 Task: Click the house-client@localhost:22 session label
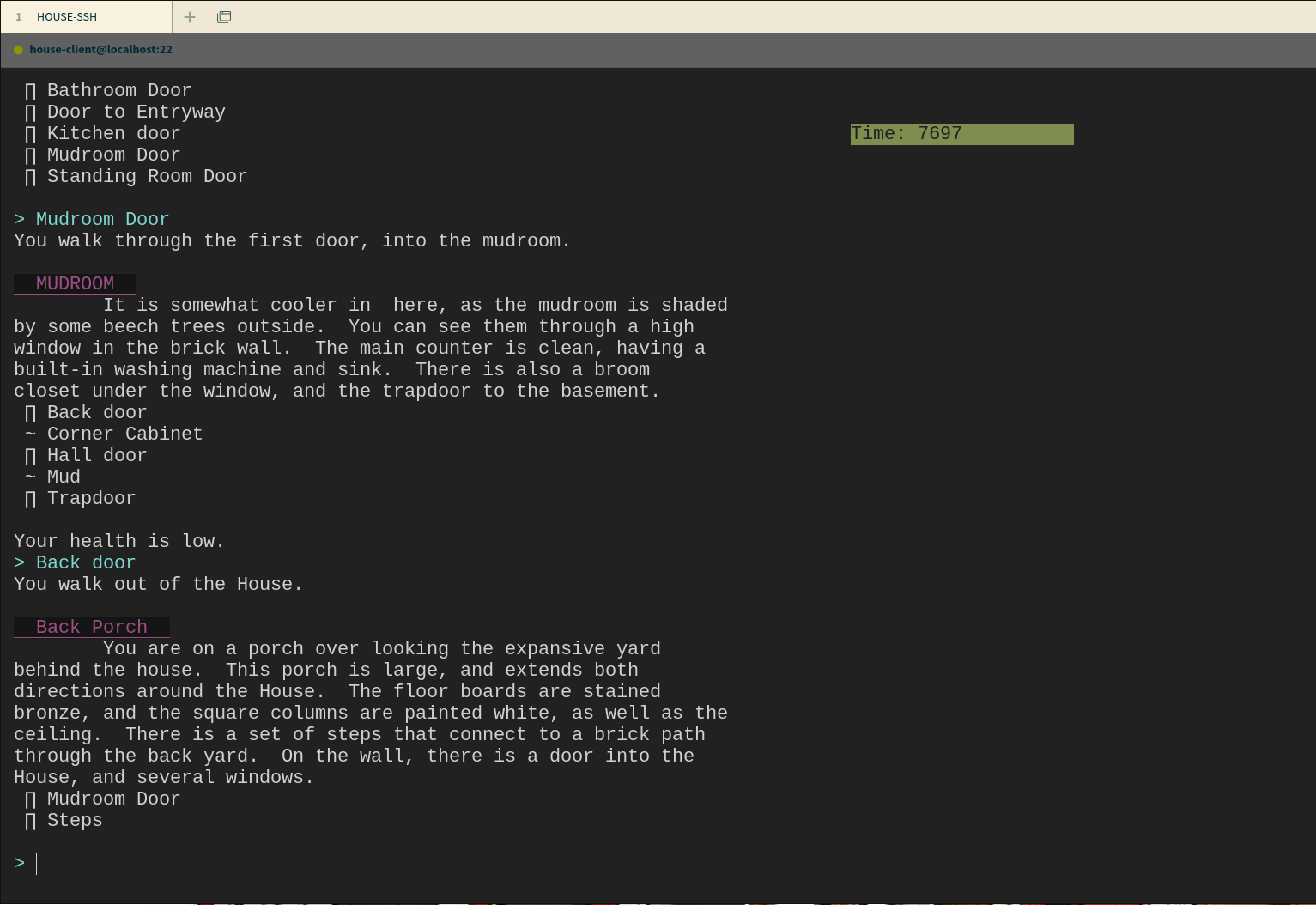(x=100, y=50)
